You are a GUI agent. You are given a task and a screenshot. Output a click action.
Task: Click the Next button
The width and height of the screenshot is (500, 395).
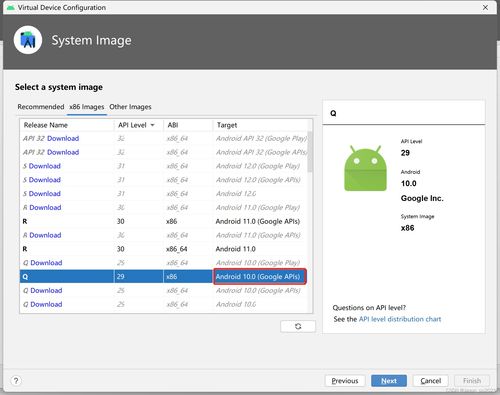(x=389, y=381)
